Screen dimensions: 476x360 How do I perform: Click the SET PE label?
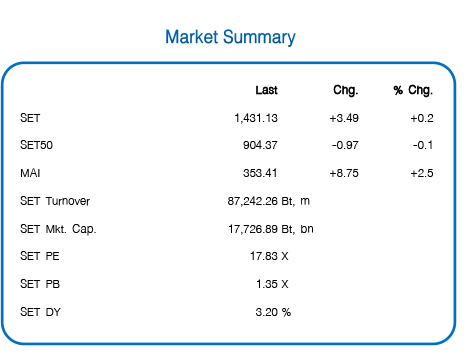point(40,256)
